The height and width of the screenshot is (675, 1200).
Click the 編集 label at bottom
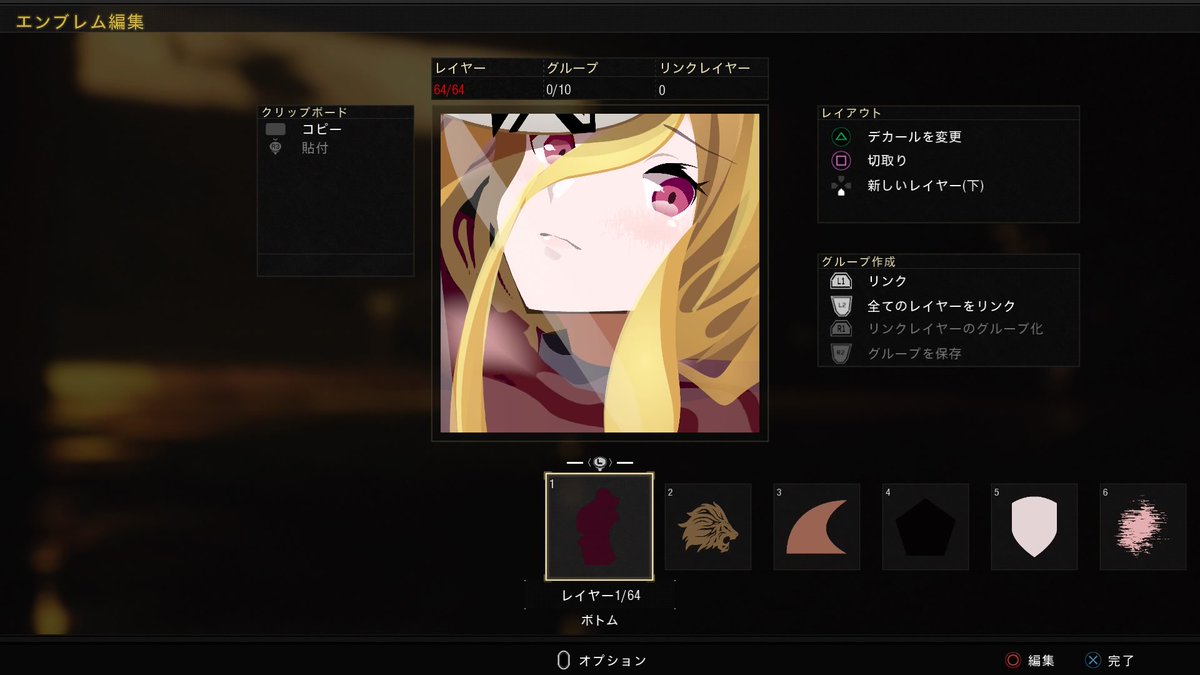(x=1042, y=661)
